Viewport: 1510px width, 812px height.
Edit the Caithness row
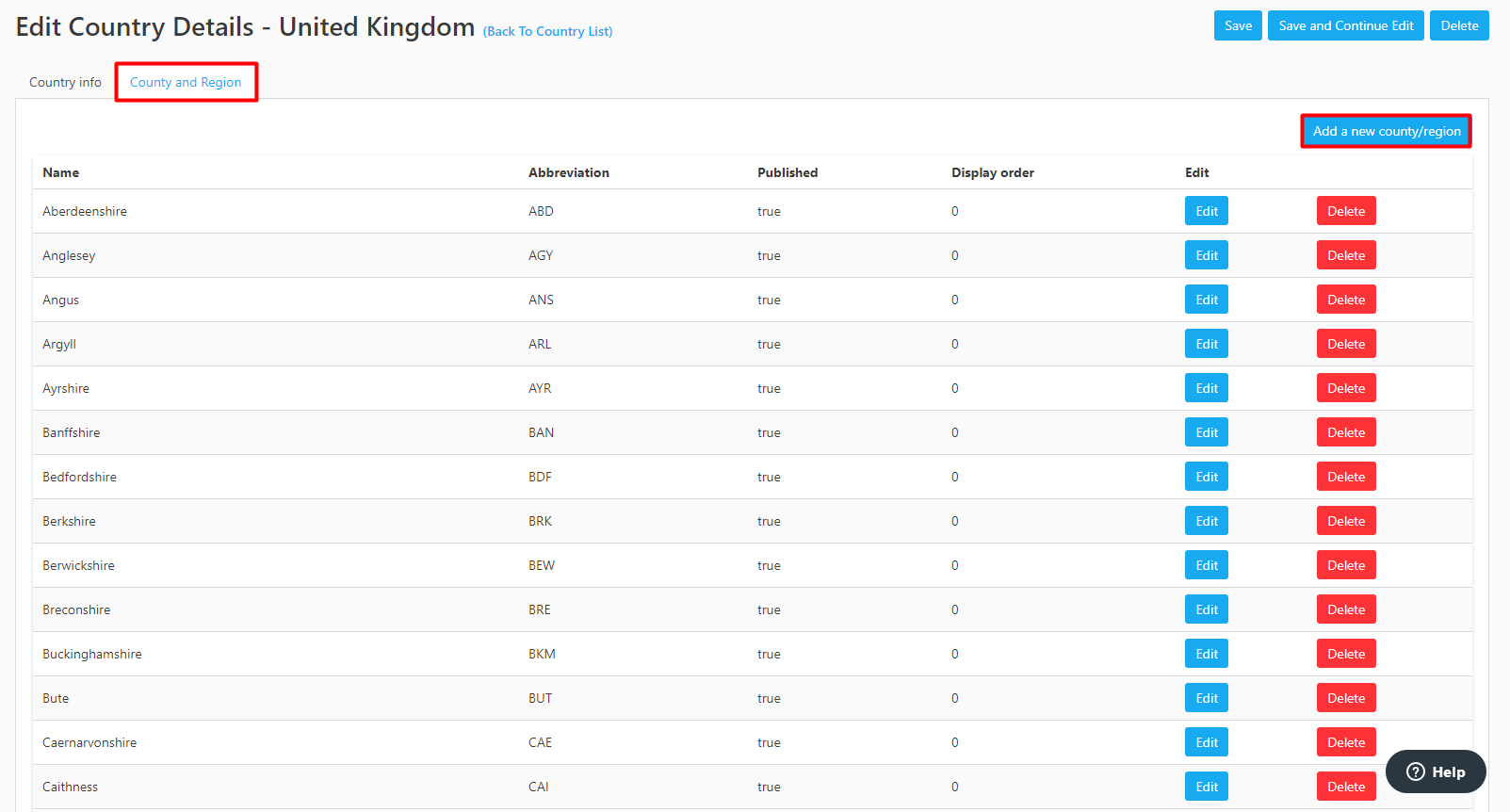[1206, 787]
